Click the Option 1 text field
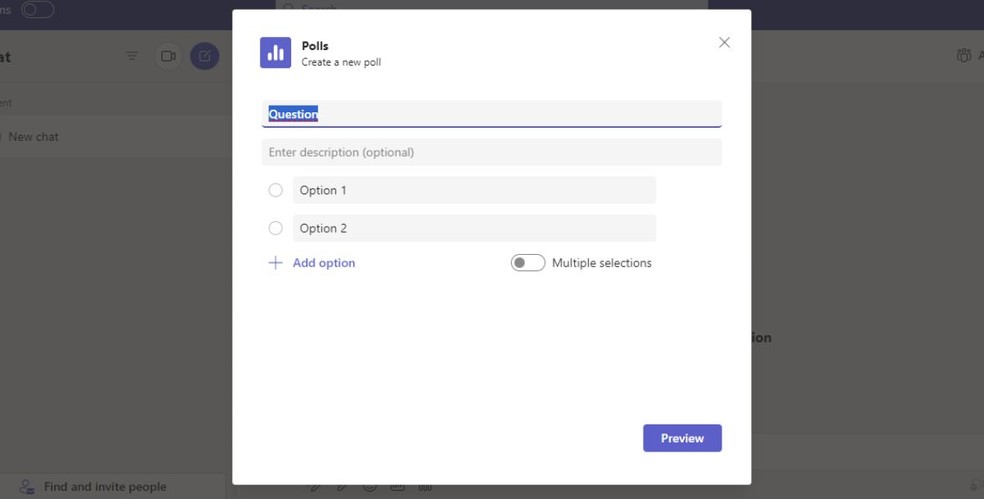This screenshot has height=499, width=984. pos(474,190)
